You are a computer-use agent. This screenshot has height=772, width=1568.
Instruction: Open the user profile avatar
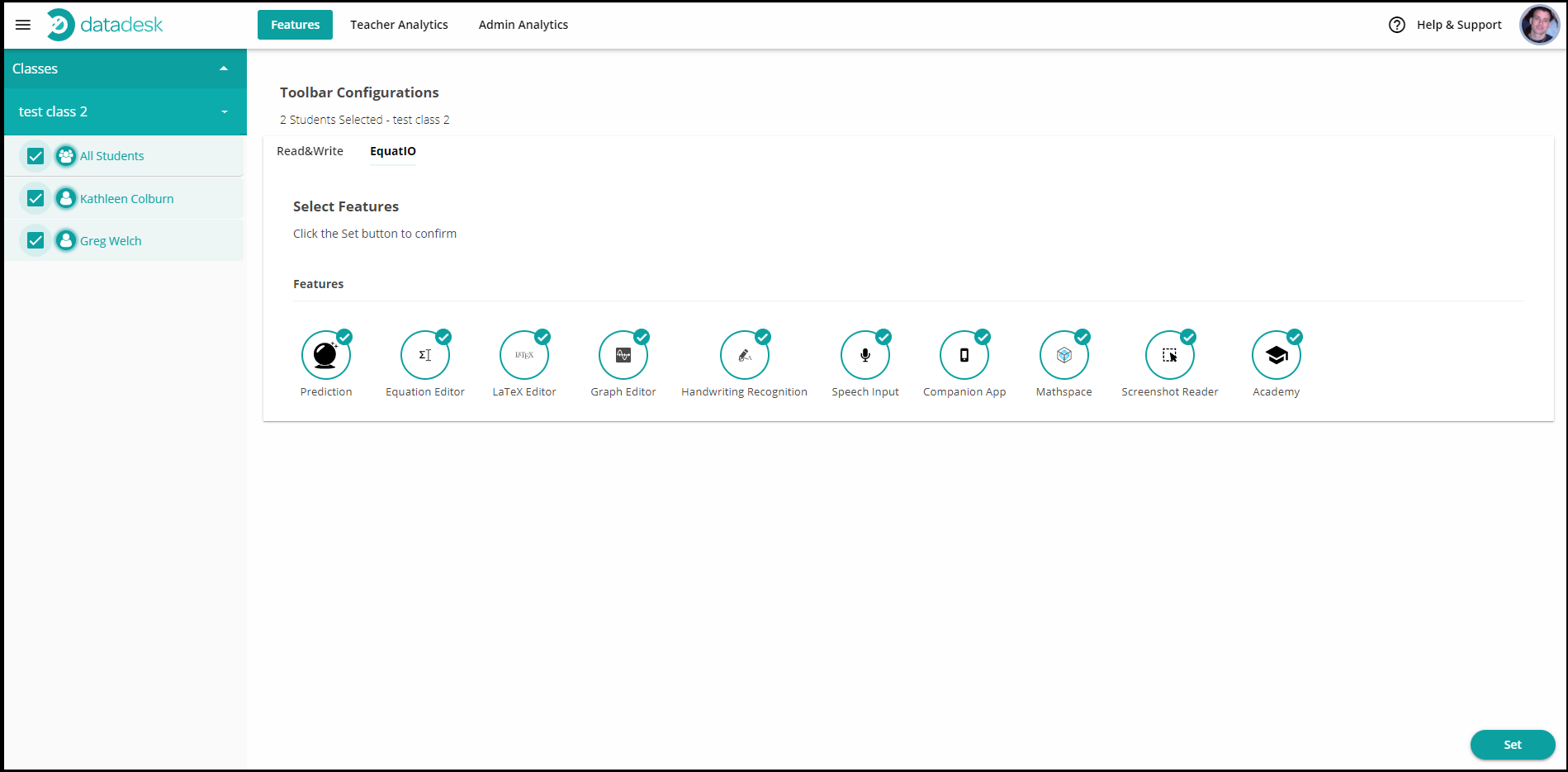[x=1540, y=25]
